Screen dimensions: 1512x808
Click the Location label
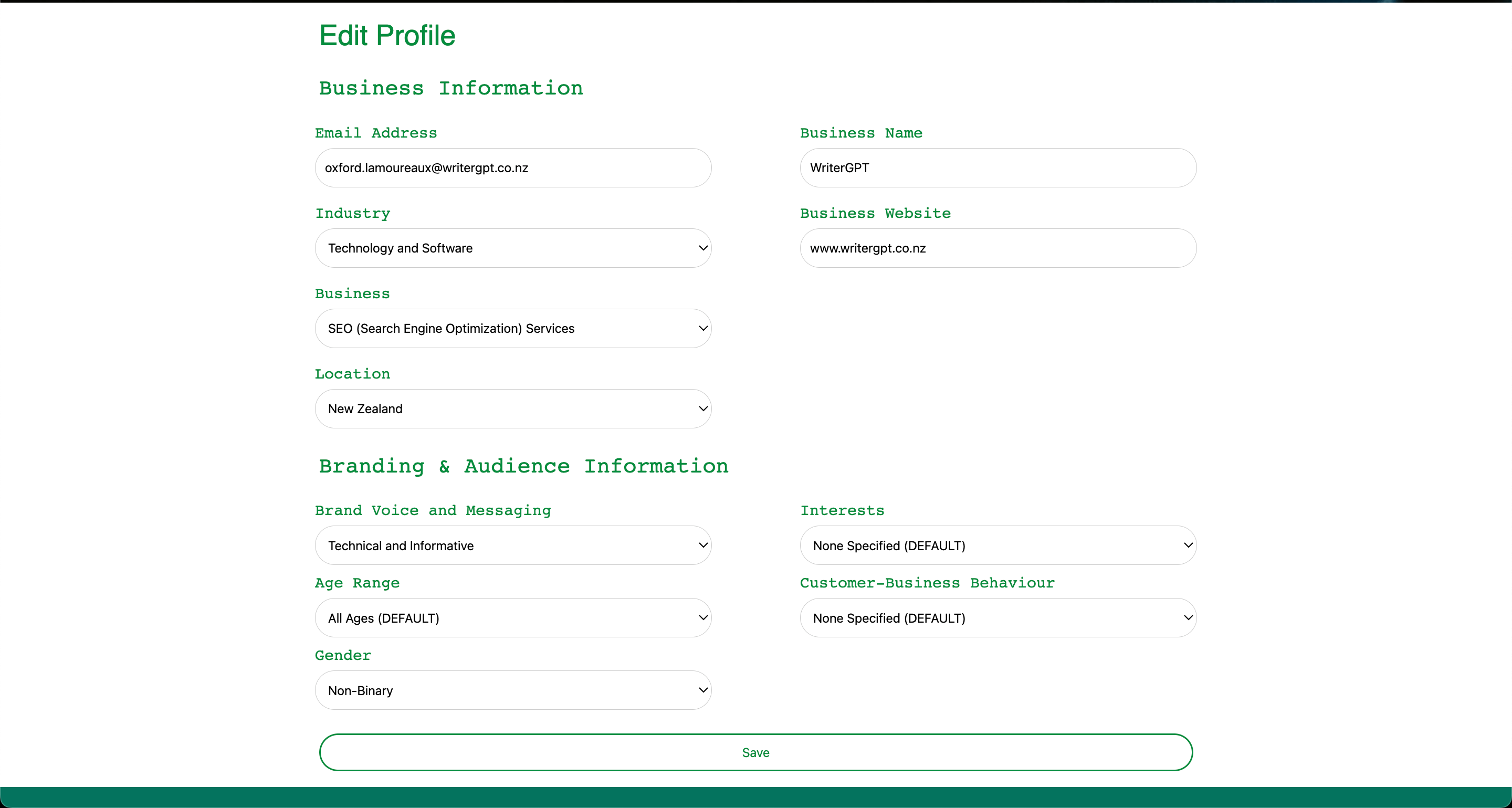[353, 374]
